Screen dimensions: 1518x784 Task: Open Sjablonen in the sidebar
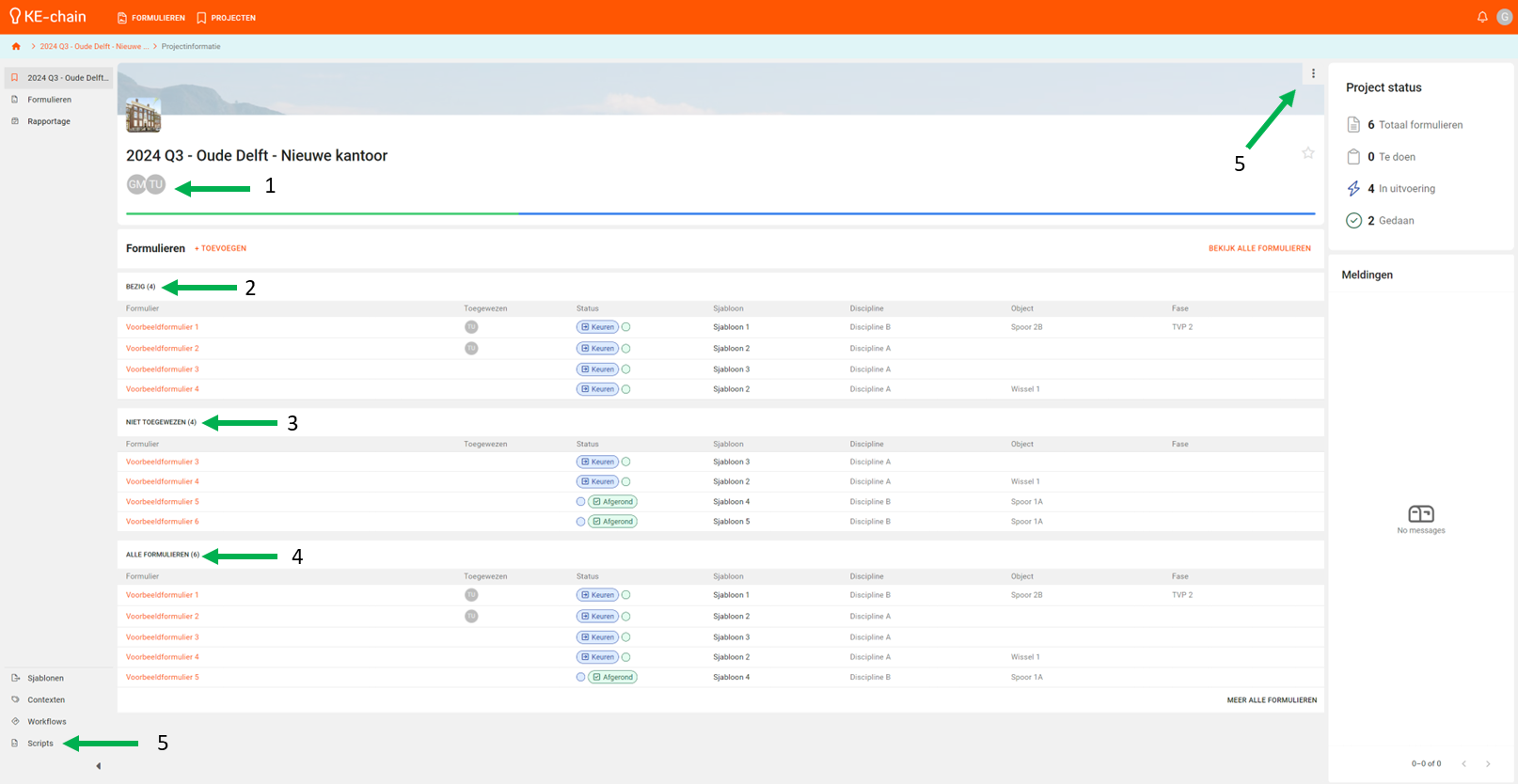point(45,679)
